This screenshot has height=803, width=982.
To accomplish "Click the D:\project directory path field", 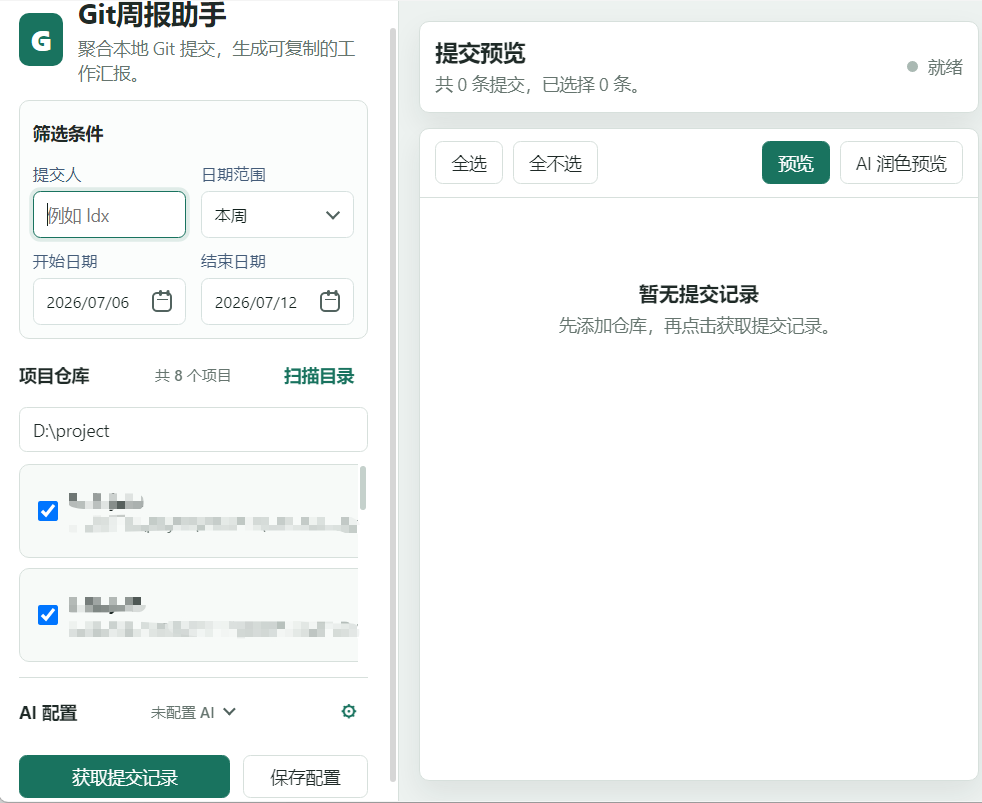I will (x=194, y=430).
